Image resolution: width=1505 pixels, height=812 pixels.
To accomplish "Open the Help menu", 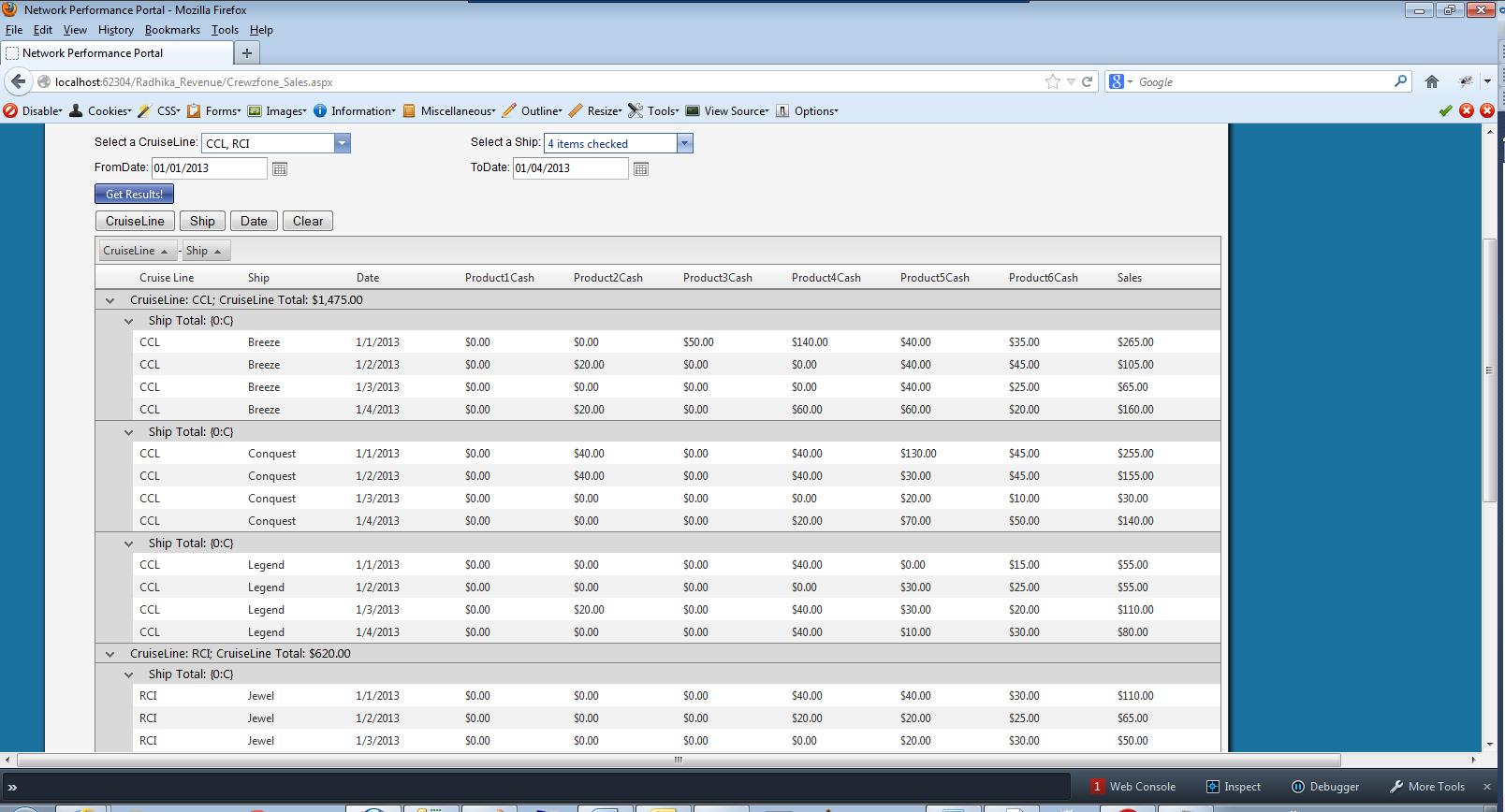I will 261,30.
